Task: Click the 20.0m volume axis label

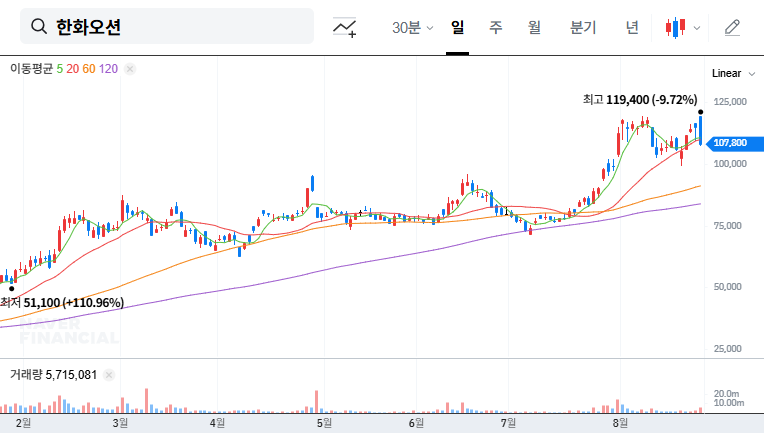Action: (726, 394)
